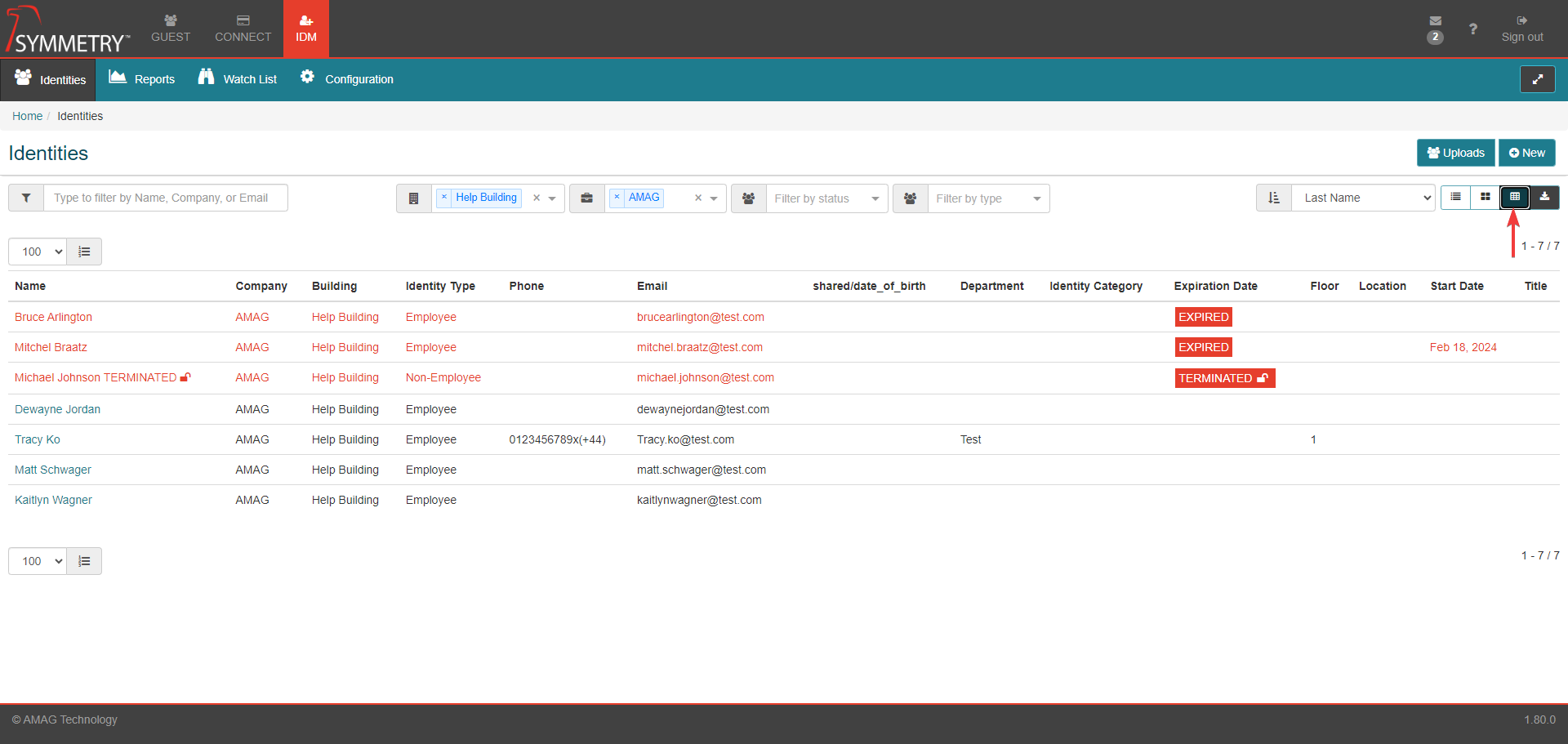Screen dimensions: 1568x744
Task: Click Feb 18, 2024 start date
Action: pos(1463,347)
